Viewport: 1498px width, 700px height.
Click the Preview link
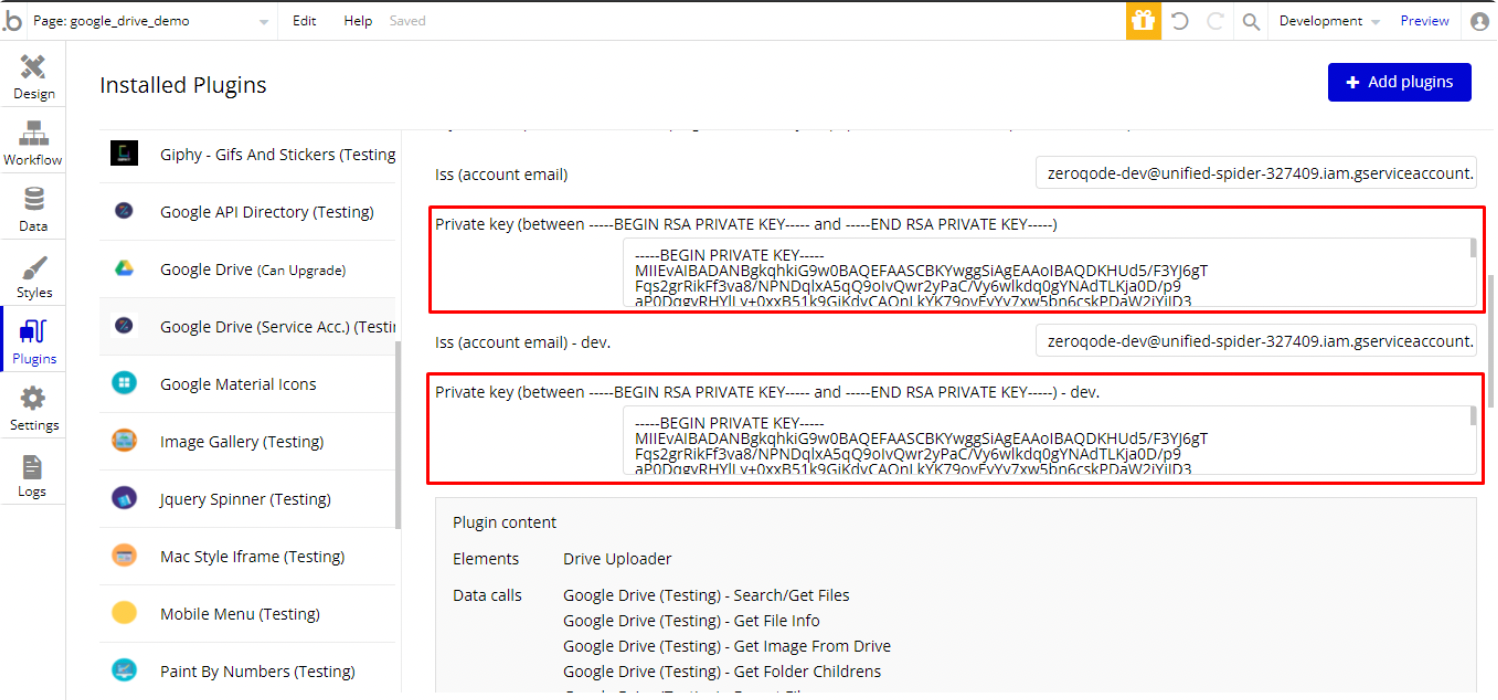(x=1425, y=20)
